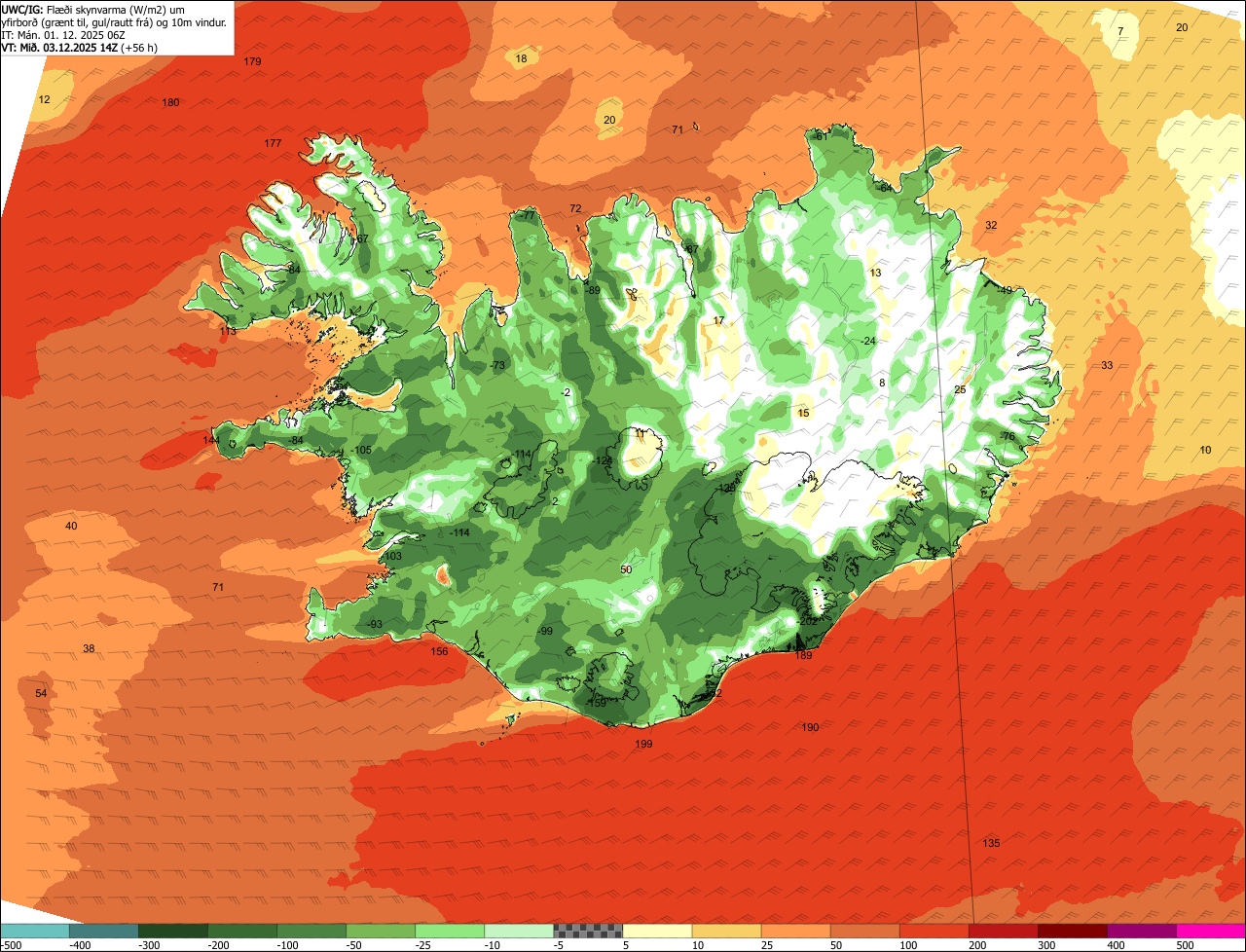
Task: Click the value 32 northeast of Iceland
Action: click(x=991, y=225)
